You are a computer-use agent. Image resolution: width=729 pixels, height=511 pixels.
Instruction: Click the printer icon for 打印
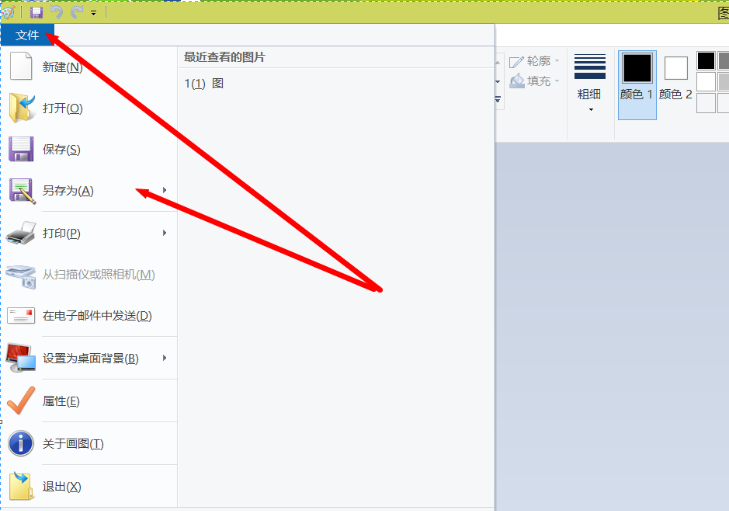21,233
